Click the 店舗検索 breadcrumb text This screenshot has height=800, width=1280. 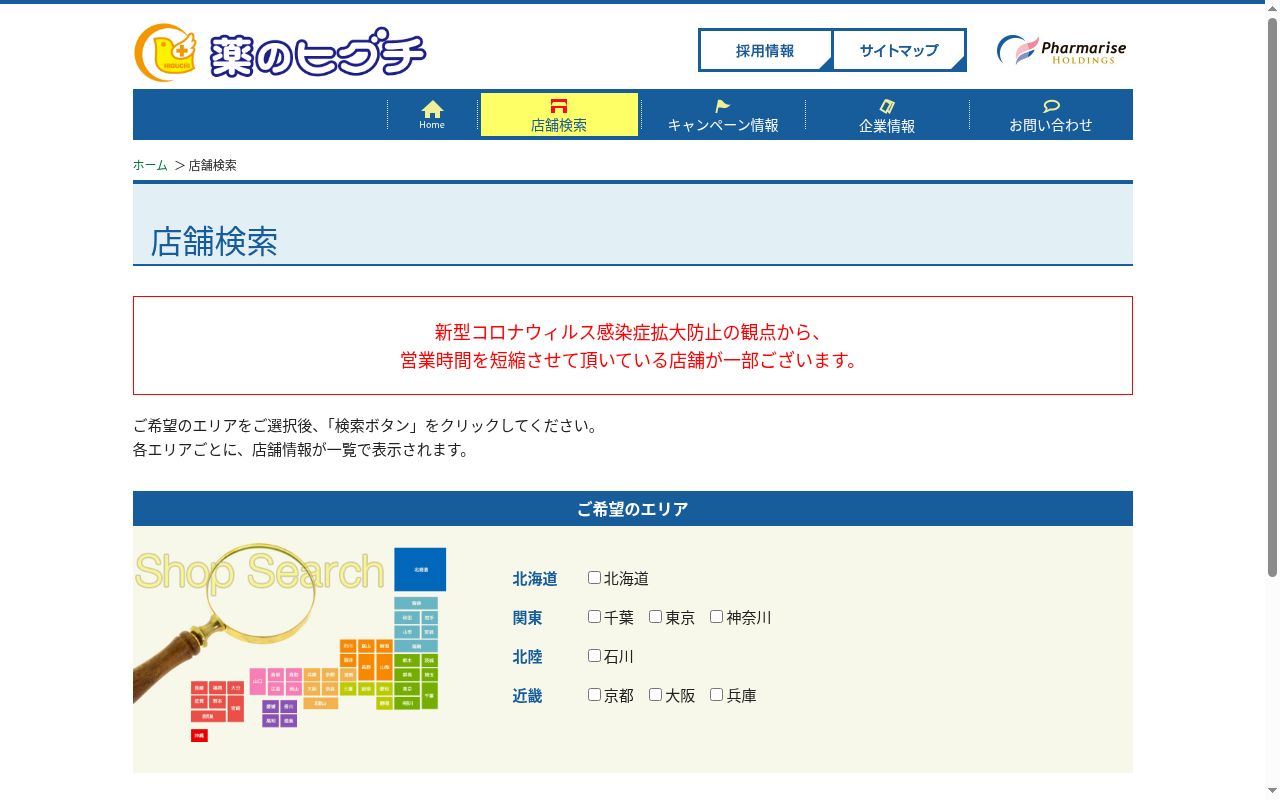213,165
